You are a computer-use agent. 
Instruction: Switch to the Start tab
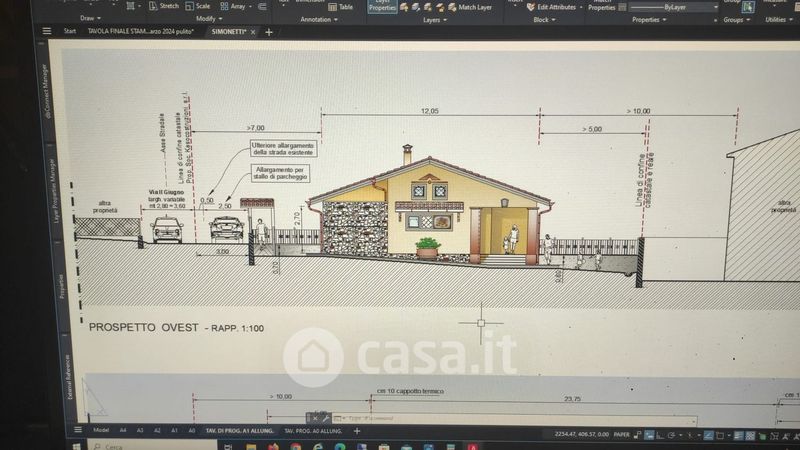(x=69, y=31)
